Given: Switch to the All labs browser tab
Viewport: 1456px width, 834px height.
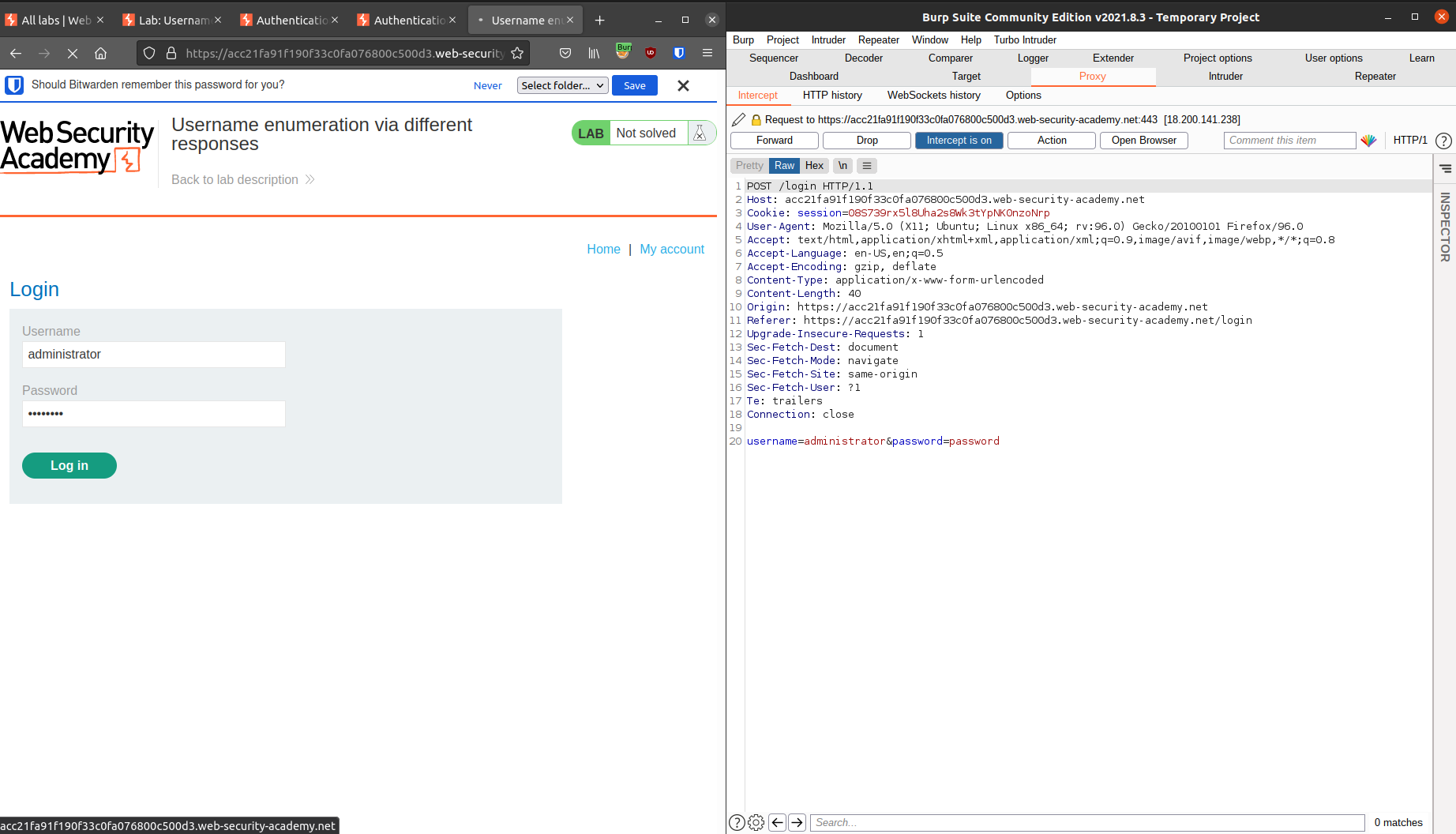Looking at the screenshot, I should (x=54, y=20).
